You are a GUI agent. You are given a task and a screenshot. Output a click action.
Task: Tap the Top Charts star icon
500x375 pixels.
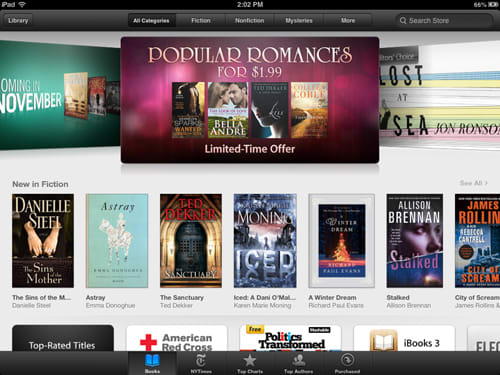pos(250,360)
